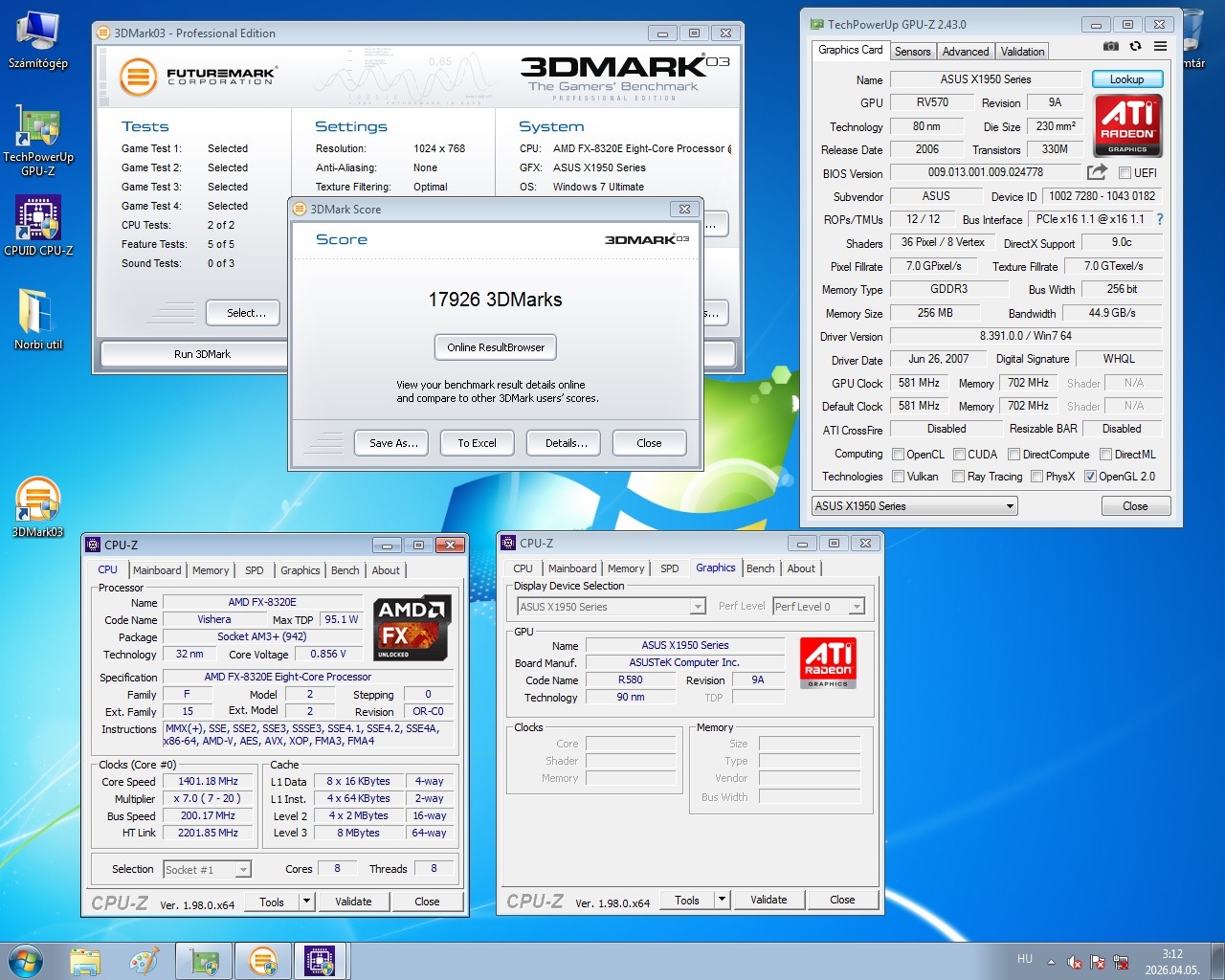Open Memory tab in left CPU-Z
Image resolution: width=1225 pixels, height=980 pixels.
click(x=211, y=570)
